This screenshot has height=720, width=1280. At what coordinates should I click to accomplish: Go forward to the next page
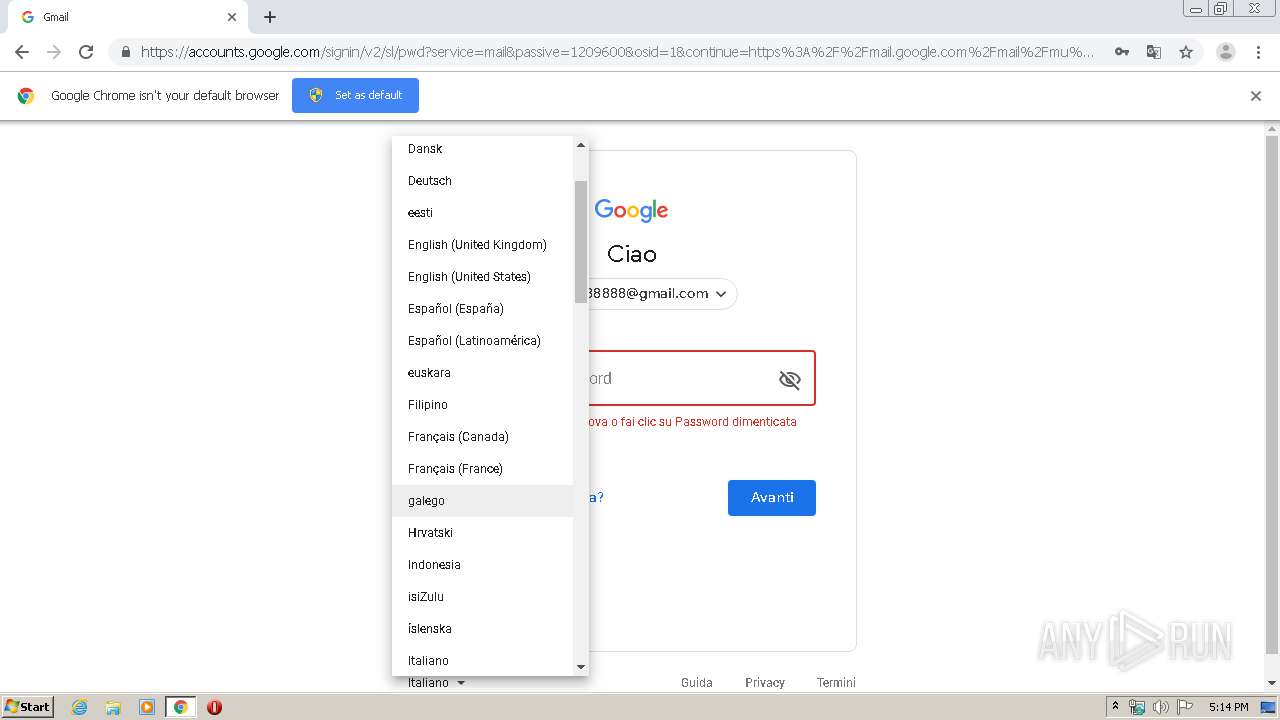[54, 52]
